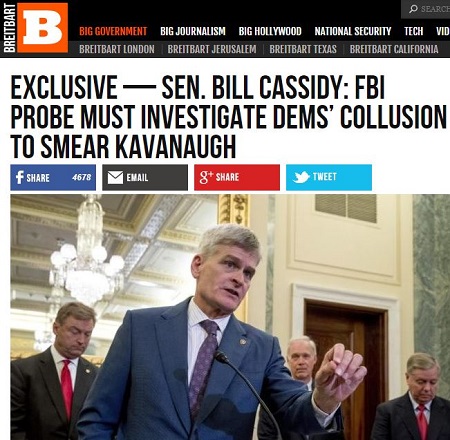The image size is (450, 440).
Task: Visit Breitbart London edition
Action: (117, 49)
